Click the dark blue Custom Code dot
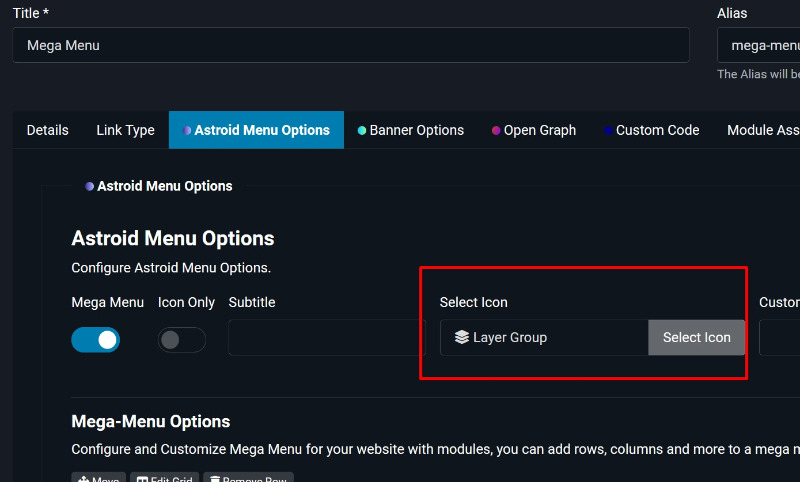800x482 pixels. [x=608, y=130]
